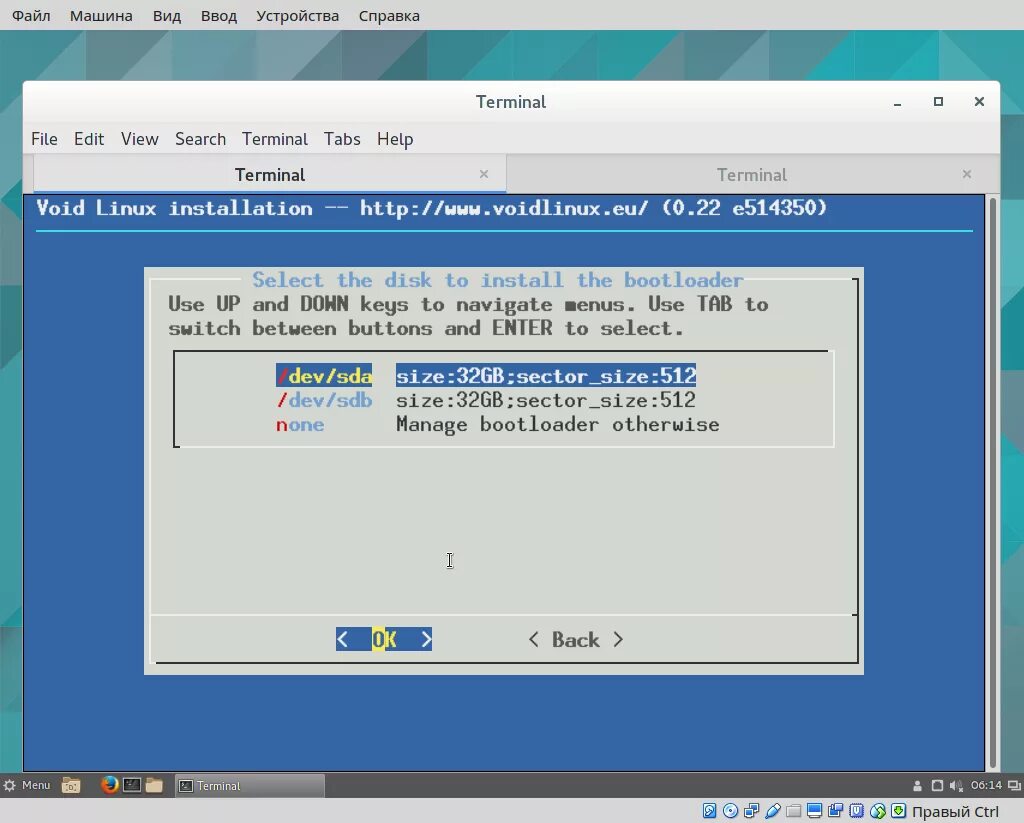Click VirtualBox USB devices indicator

pyautogui.click(x=773, y=811)
